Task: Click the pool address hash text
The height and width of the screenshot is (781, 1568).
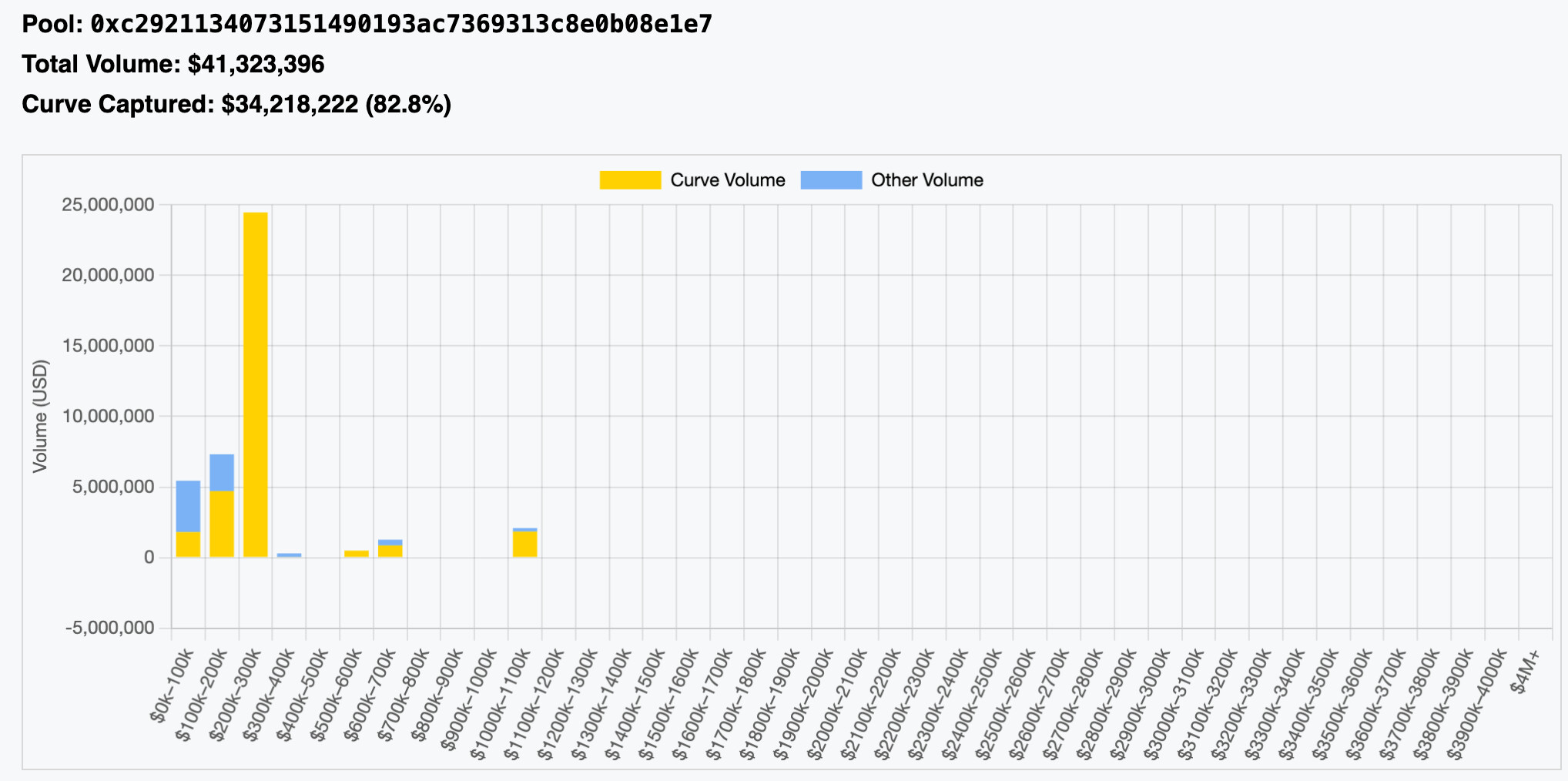Action: (401, 25)
